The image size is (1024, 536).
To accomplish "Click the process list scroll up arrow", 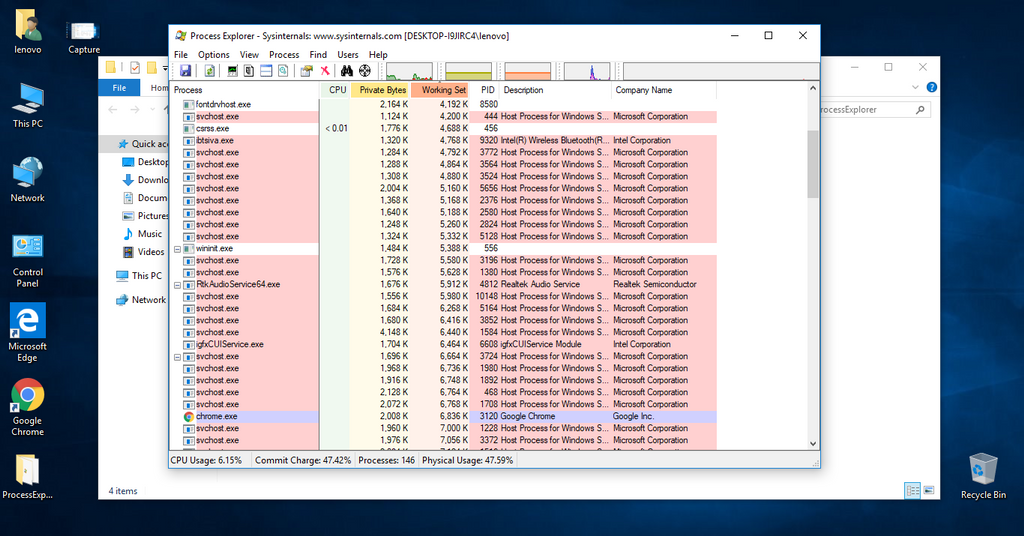I will pyautogui.click(x=813, y=88).
